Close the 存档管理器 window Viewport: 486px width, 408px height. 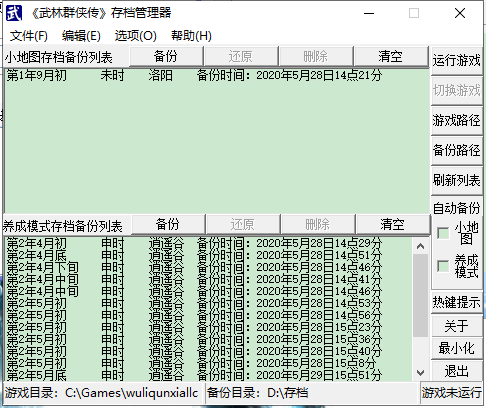click(460, 13)
